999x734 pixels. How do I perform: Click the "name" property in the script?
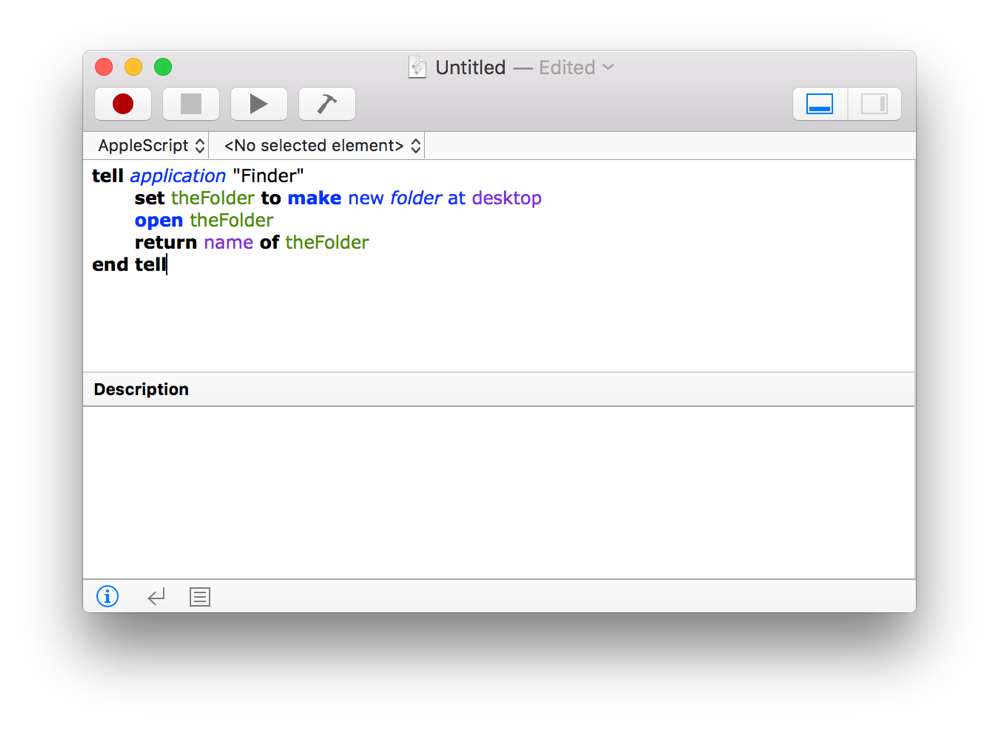(x=228, y=243)
